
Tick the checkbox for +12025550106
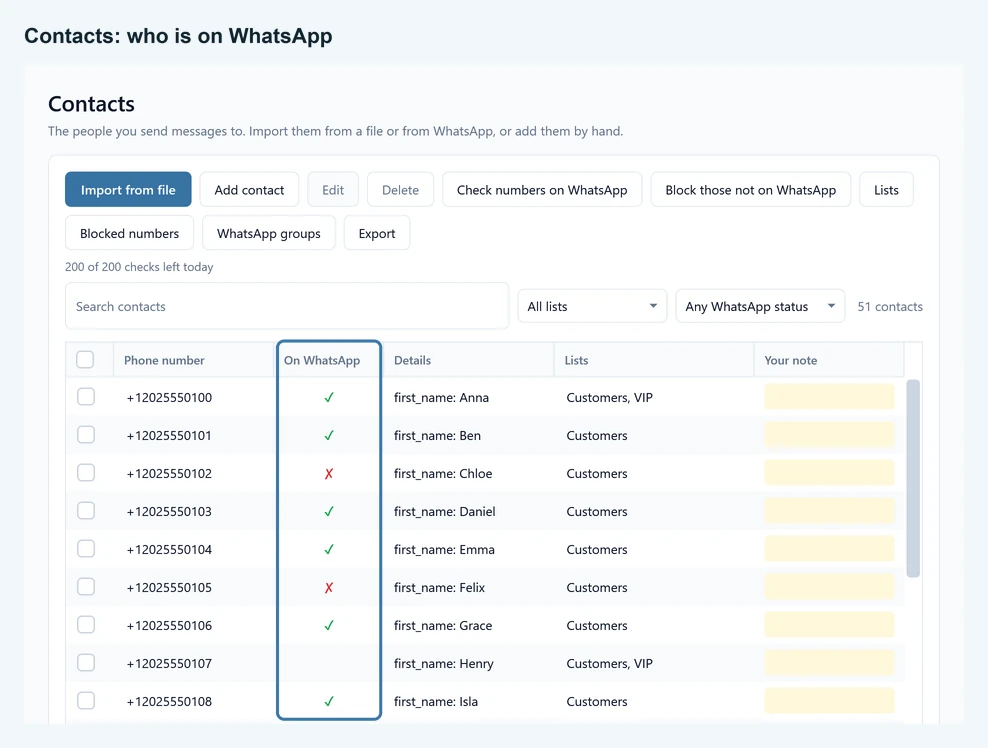(x=86, y=624)
